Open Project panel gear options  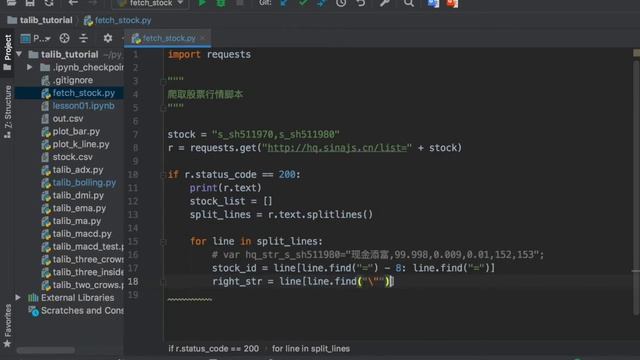click(x=108, y=38)
